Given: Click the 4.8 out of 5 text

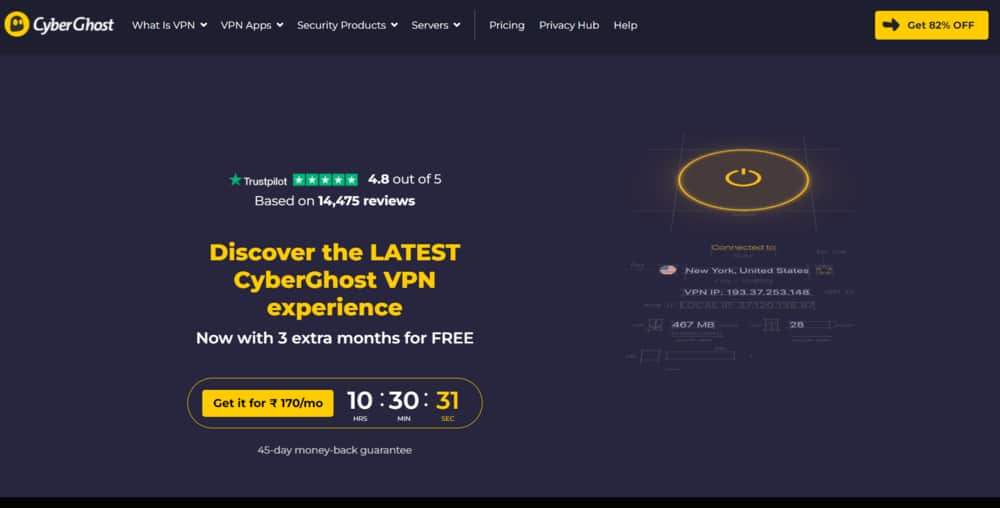Looking at the screenshot, I should click(404, 179).
